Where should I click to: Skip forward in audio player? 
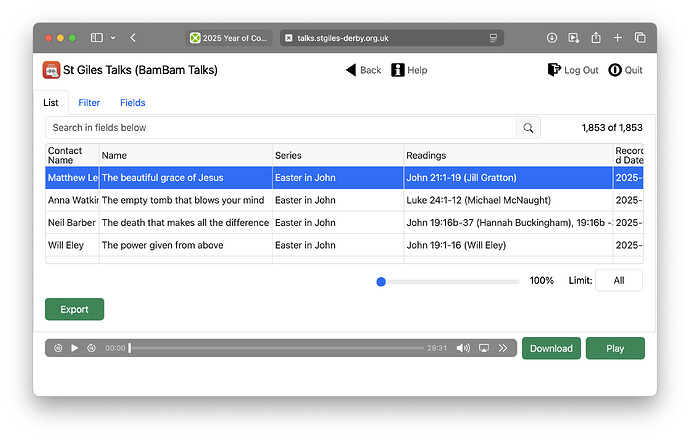coord(91,348)
